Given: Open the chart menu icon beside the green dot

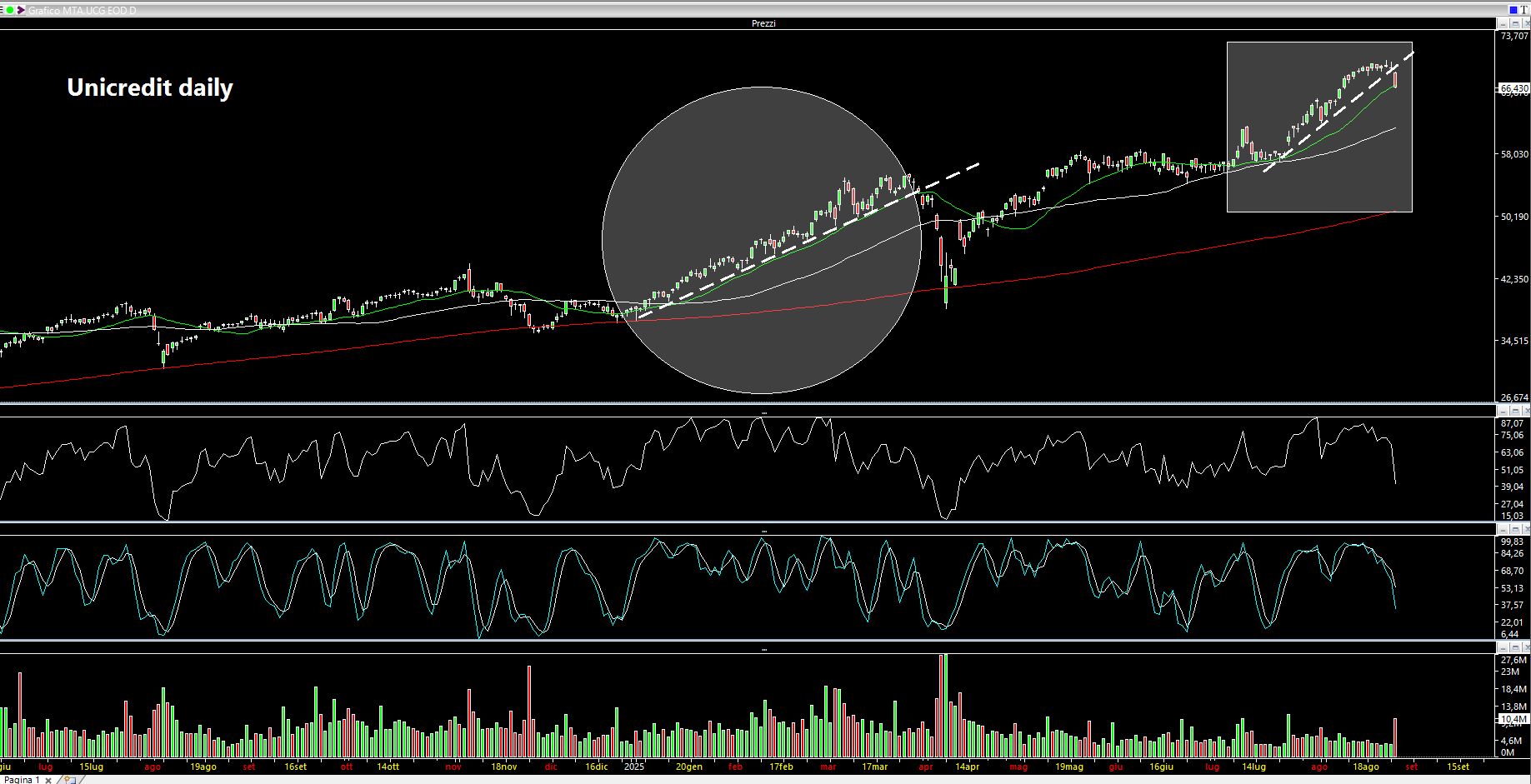Looking at the screenshot, I should [3, 10].
